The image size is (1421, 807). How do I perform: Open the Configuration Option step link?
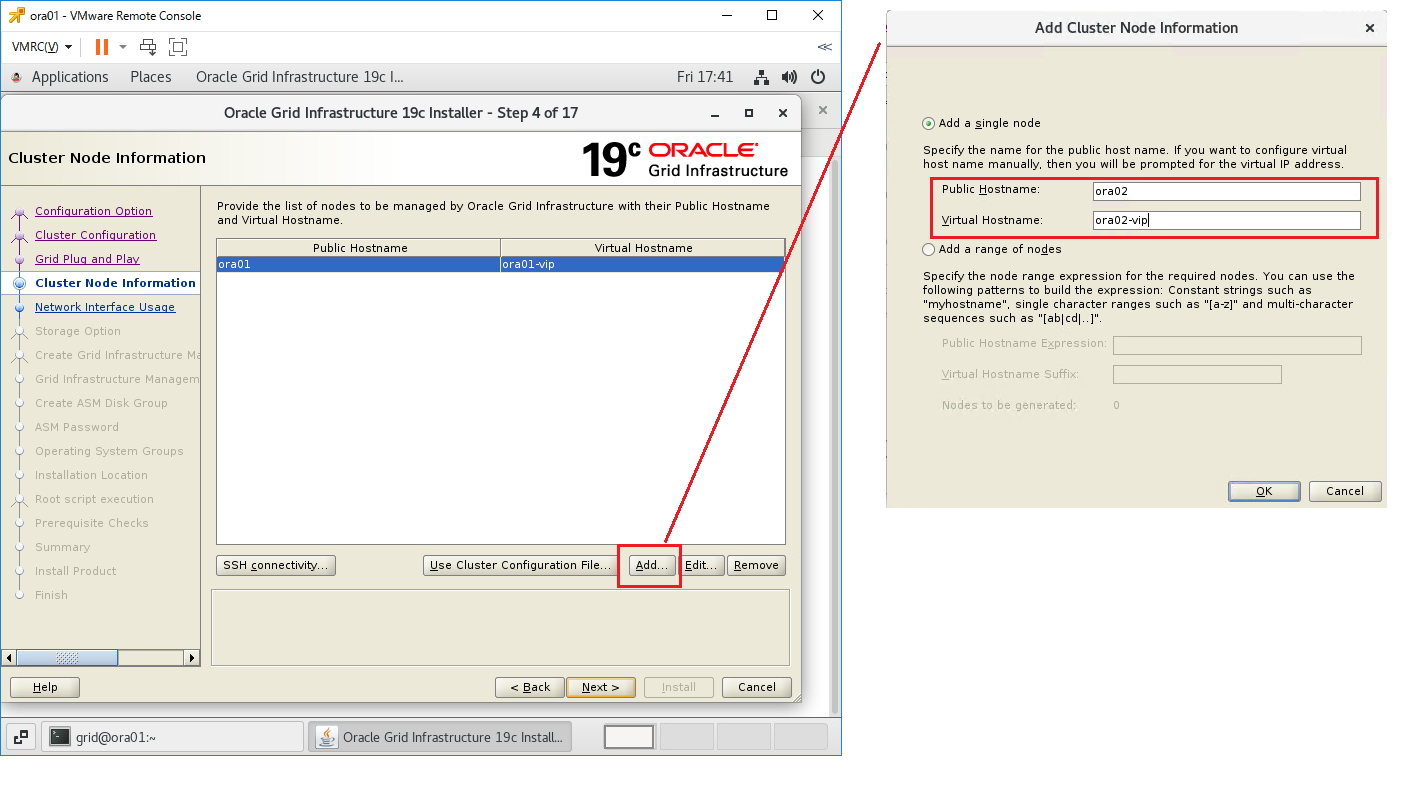(94, 211)
